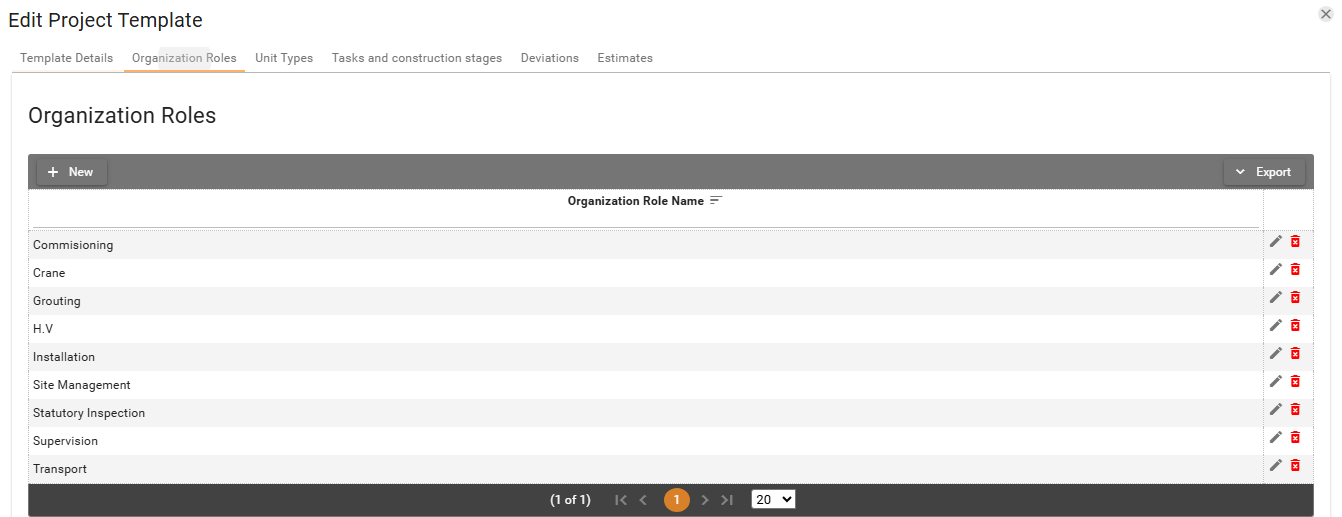Click the role name filter field
Viewport: 1342px width, 517px height.
coord(646,219)
